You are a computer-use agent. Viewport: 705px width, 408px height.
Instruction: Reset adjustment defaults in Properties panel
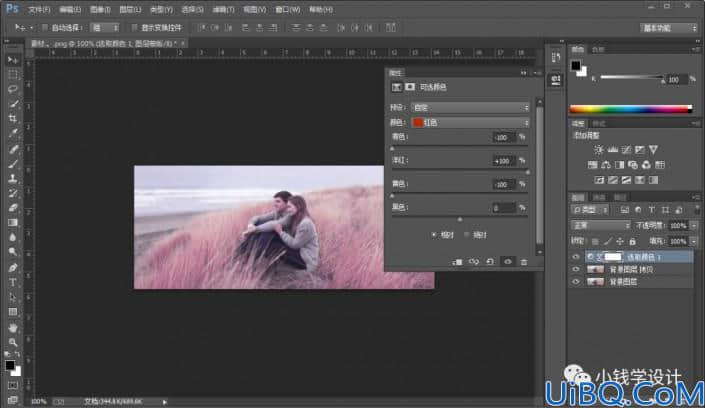tap(490, 262)
